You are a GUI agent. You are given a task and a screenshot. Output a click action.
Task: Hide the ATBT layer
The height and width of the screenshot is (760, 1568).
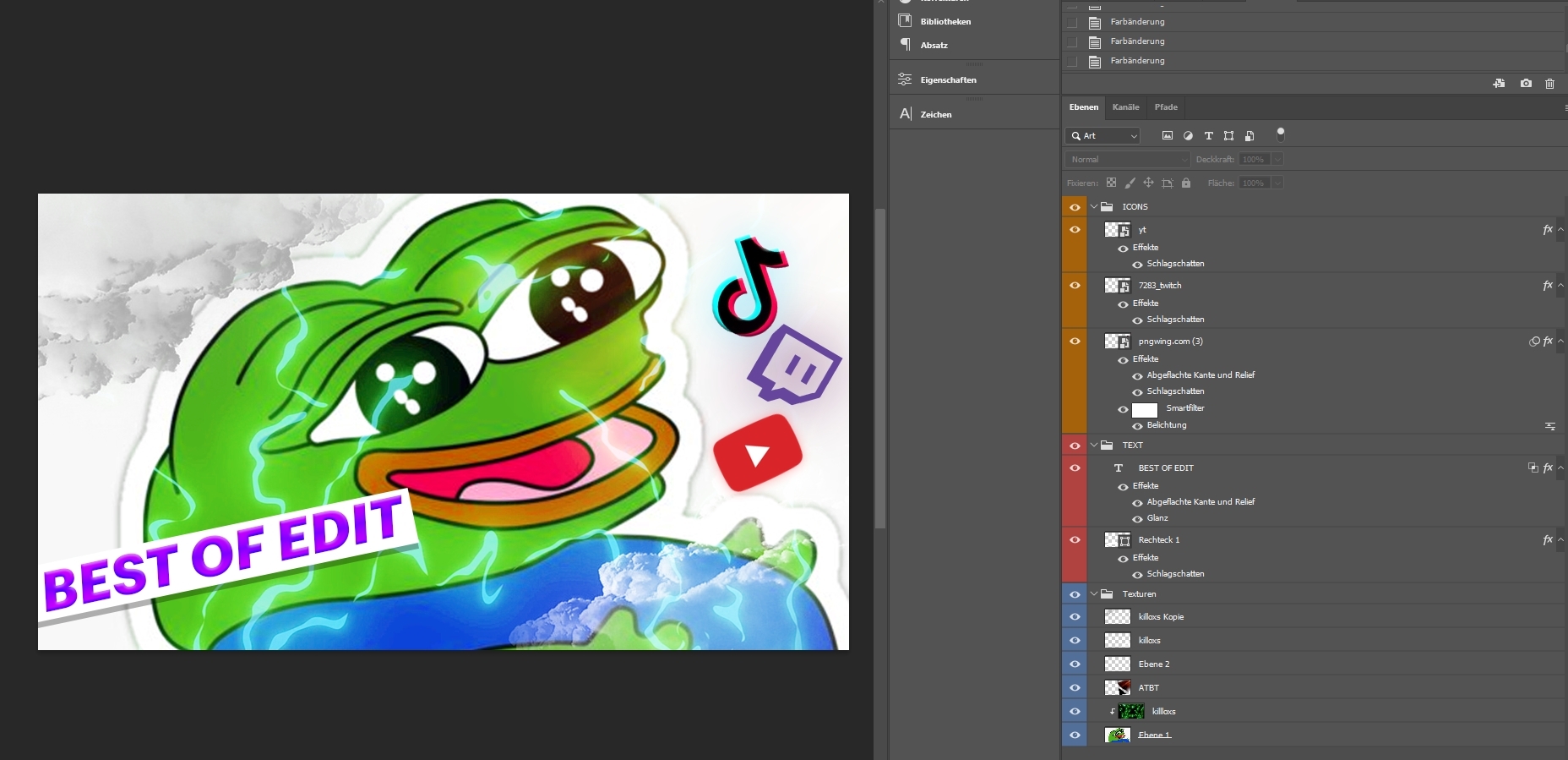click(1075, 688)
